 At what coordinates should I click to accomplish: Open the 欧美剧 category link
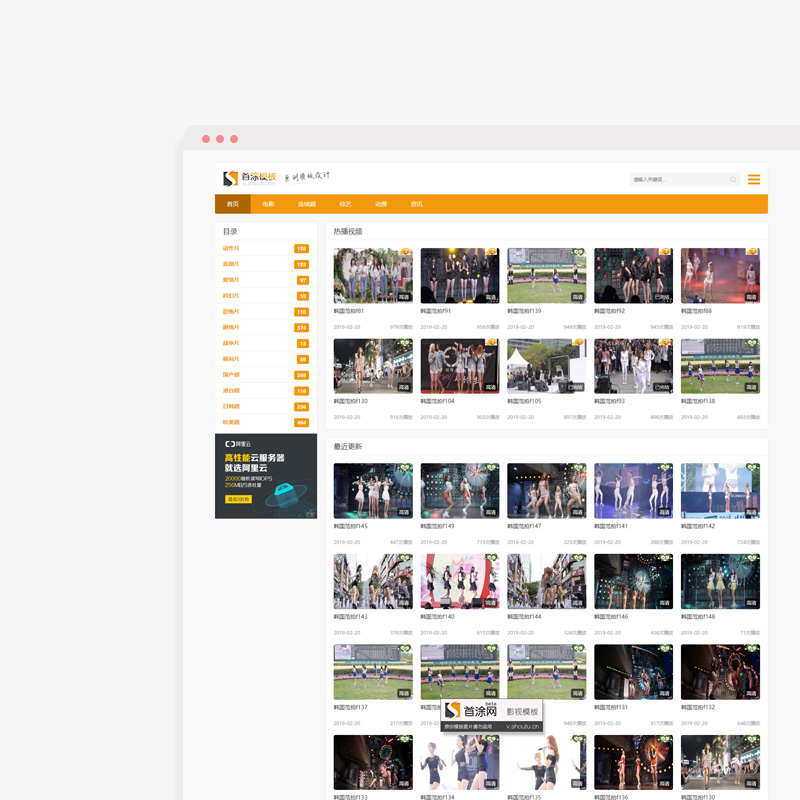click(231, 422)
